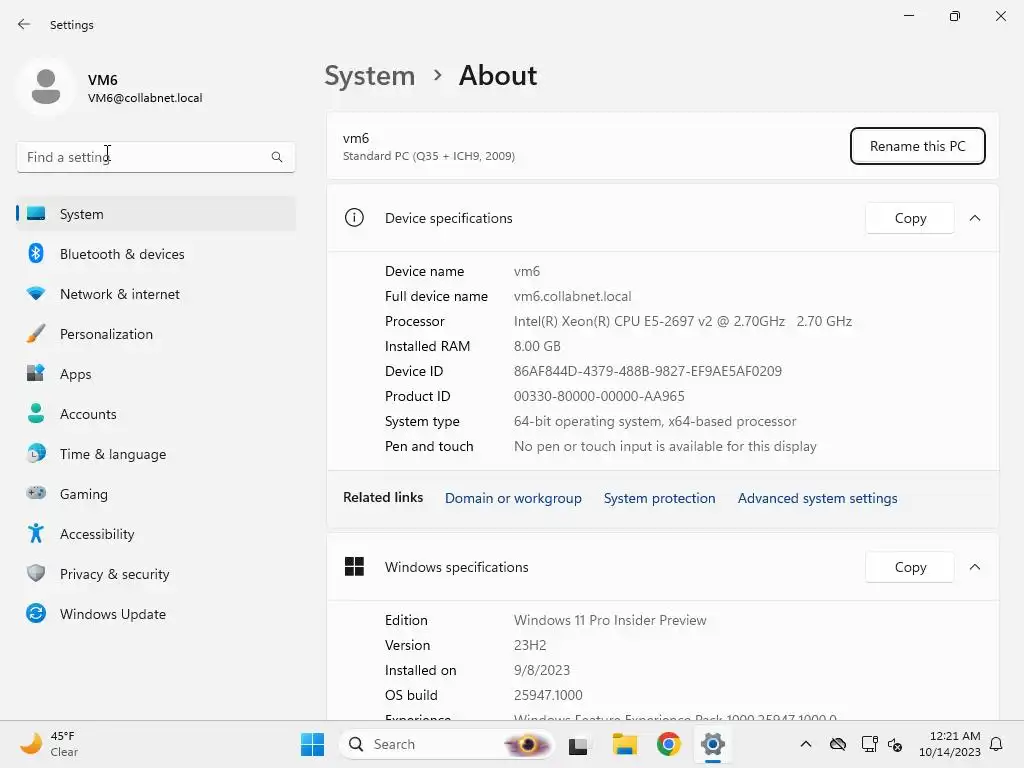Image resolution: width=1024 pixels, height=768 pixels.
Task: Select the Gaming menu entry
Action: coord(156,493)
